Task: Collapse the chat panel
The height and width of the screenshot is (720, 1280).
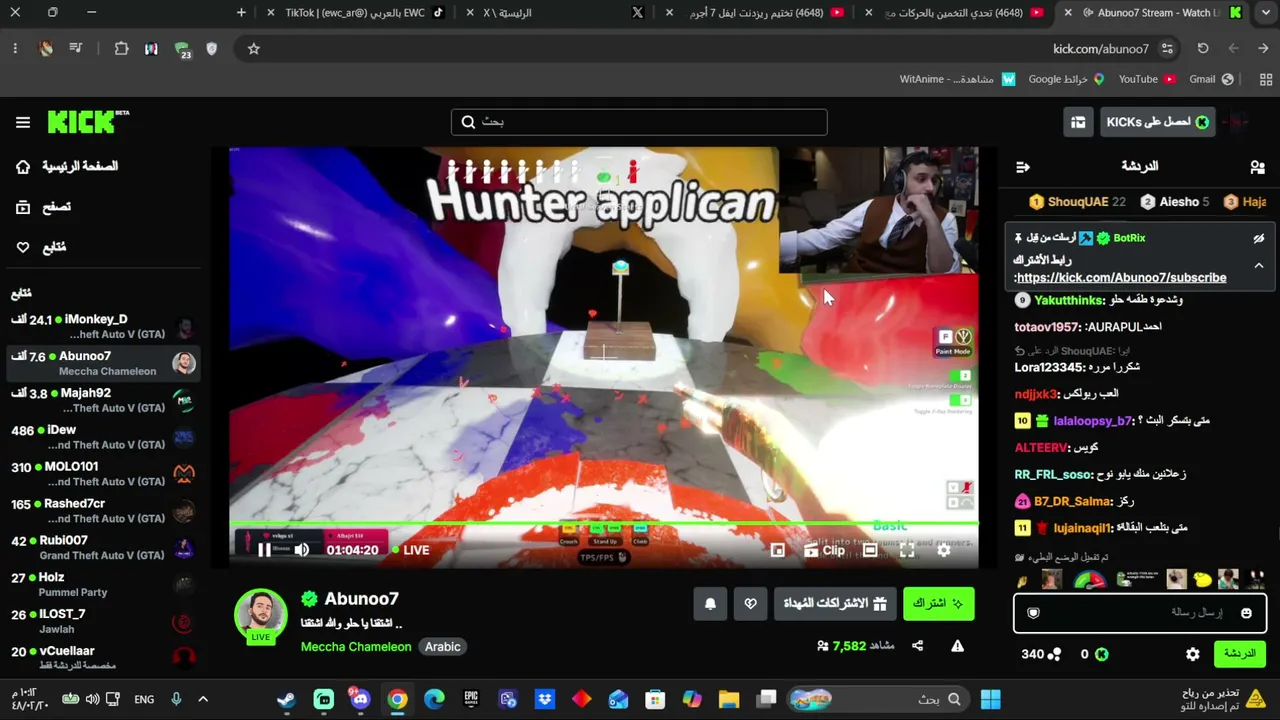Action: (x=1022, y=167)
